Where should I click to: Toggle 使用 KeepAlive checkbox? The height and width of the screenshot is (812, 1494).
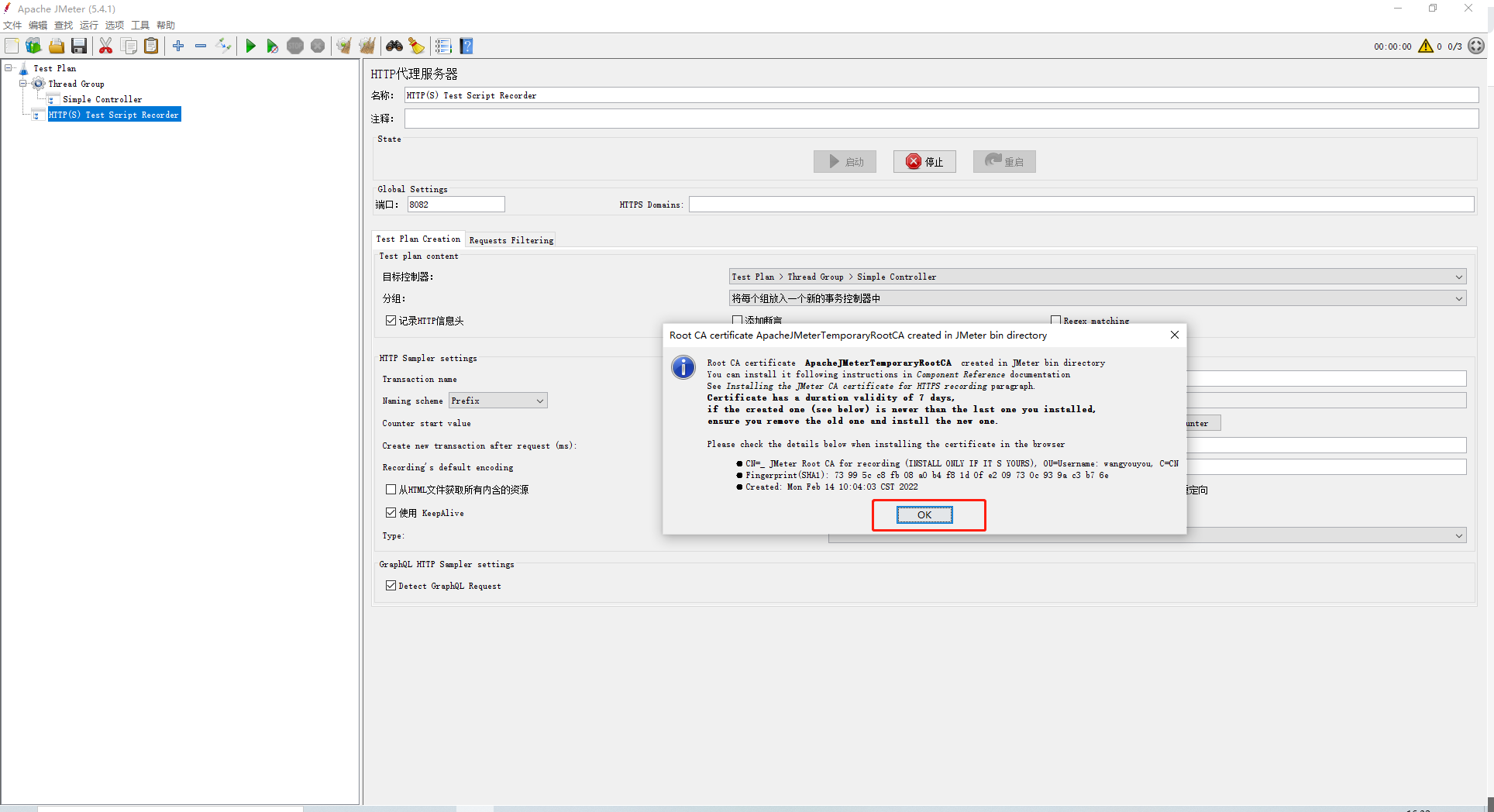391,512
